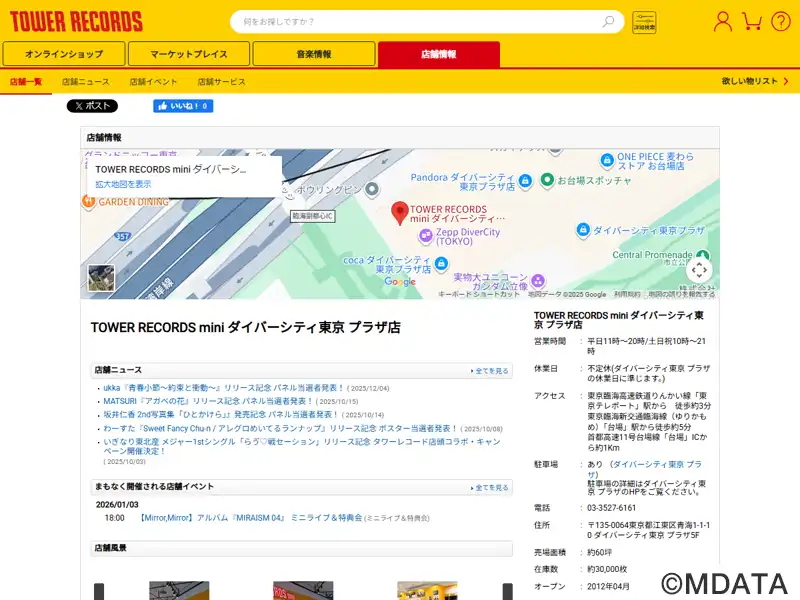Open the first store photo thumbnail
Viewport: 800px width, 600px height.
pos(179,591)
